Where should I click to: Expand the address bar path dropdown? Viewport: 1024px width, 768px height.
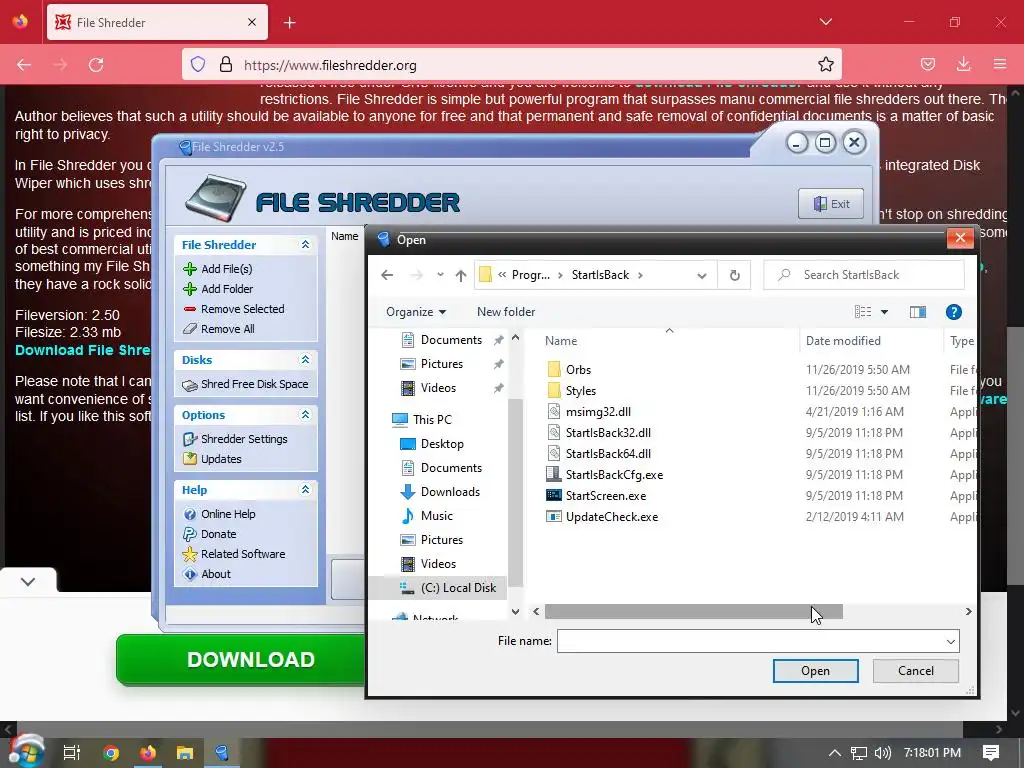pyautogui.click(x=701, y=275)
